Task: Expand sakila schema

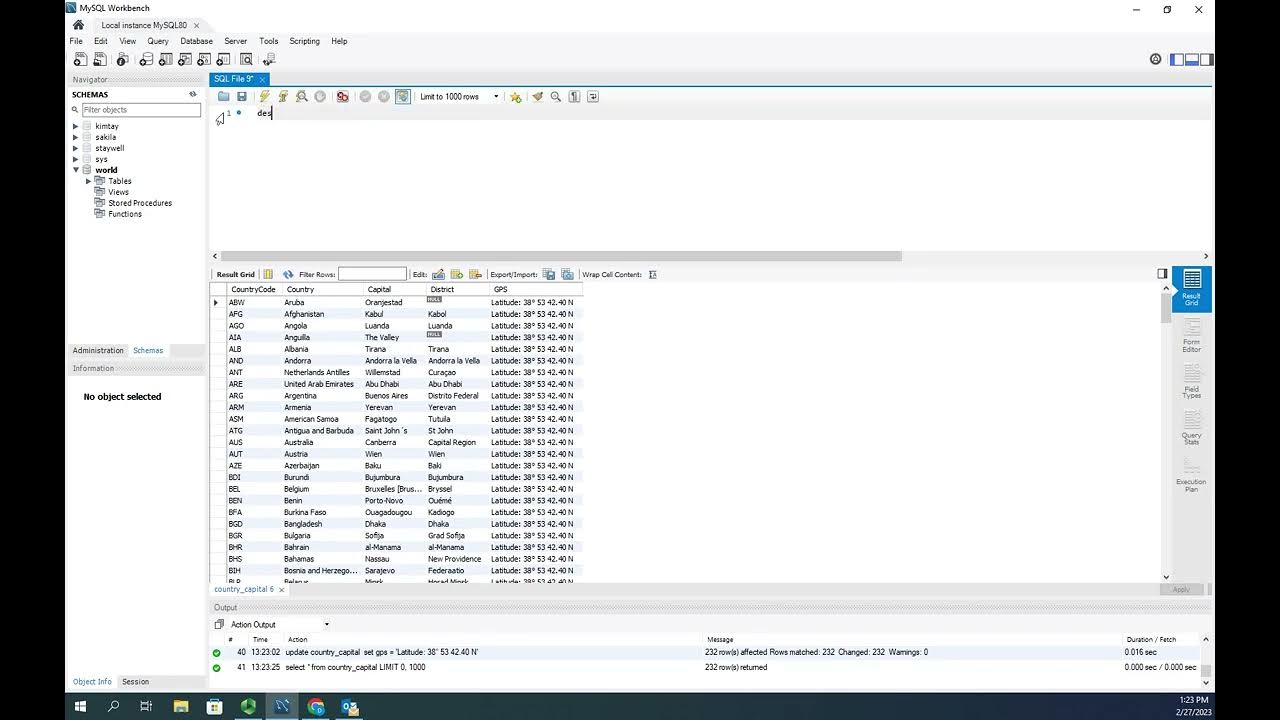Action: tap(75, 137)
